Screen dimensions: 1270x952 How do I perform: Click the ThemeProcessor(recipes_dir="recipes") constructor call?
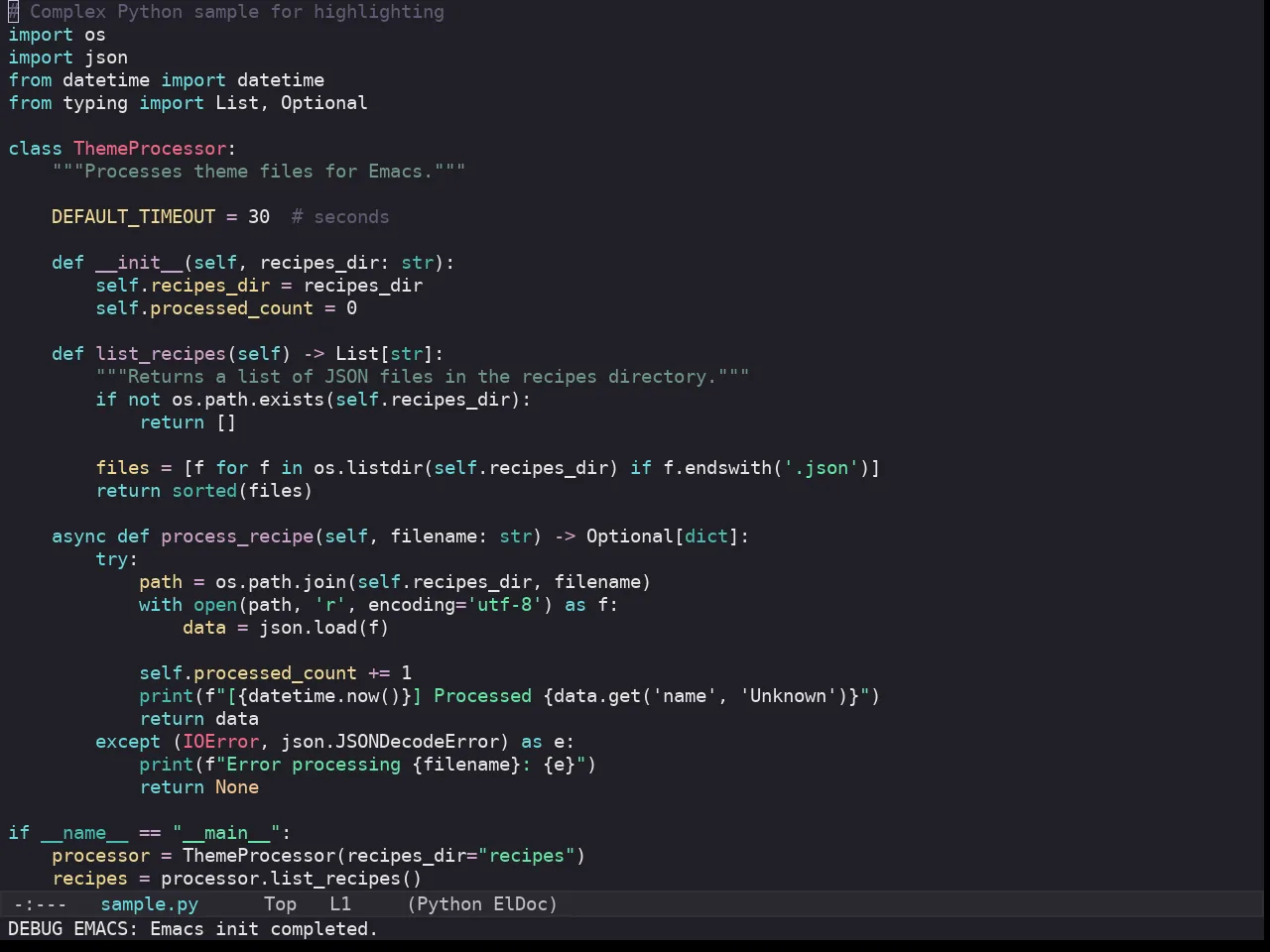point(384,856)
